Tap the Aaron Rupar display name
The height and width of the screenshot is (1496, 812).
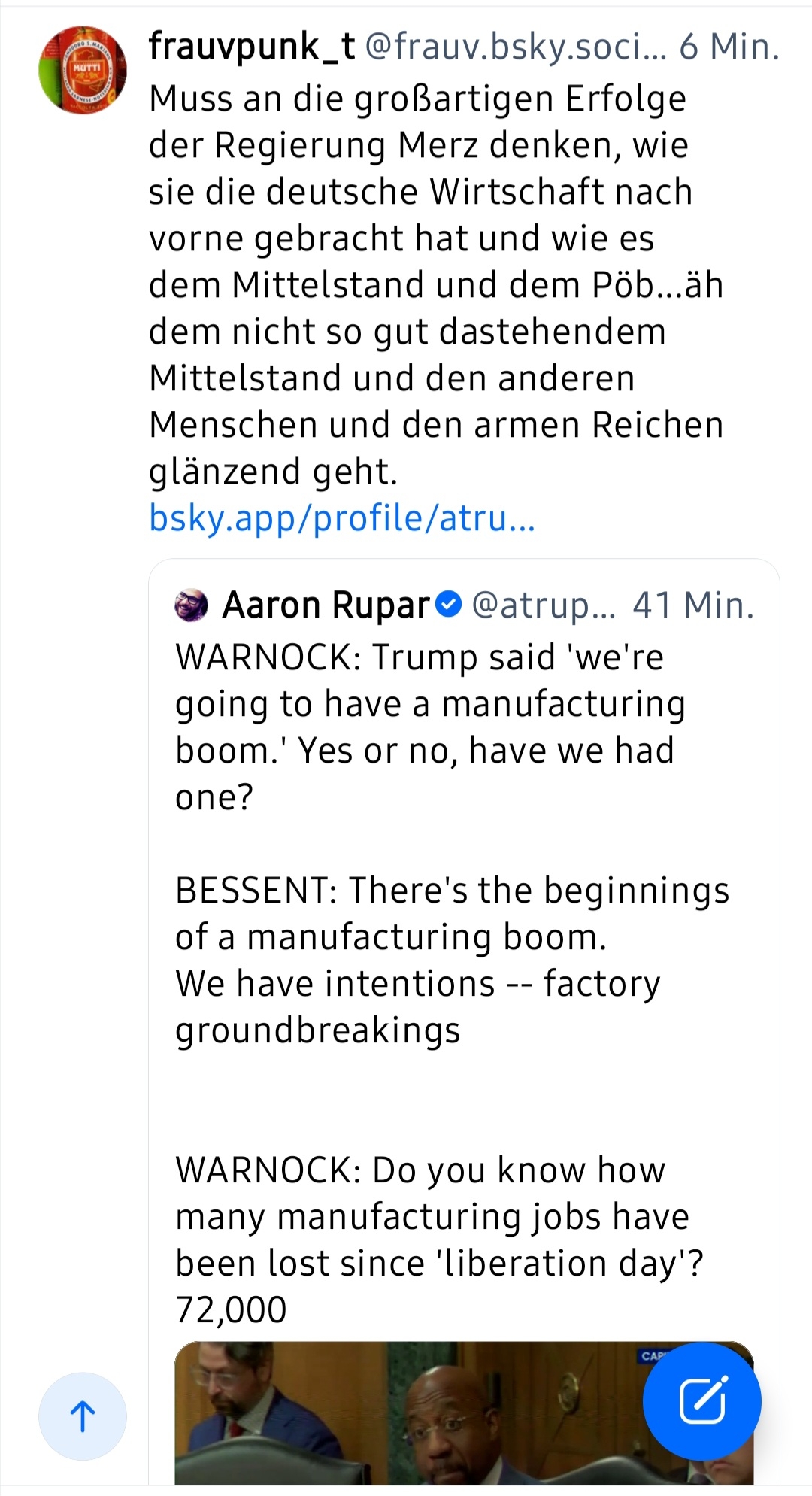[x=326, y=605]
